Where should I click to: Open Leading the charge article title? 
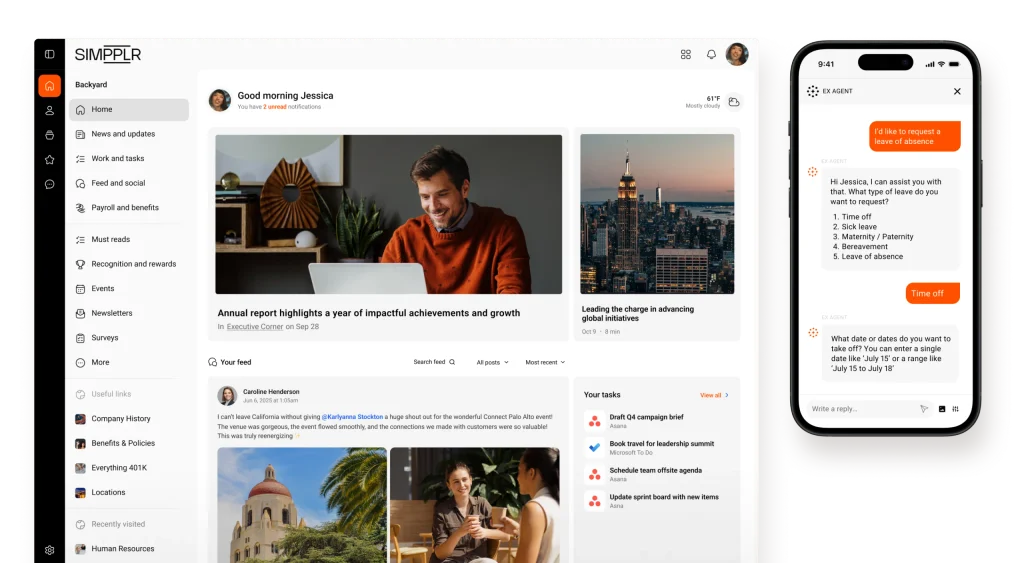(638, 314)
